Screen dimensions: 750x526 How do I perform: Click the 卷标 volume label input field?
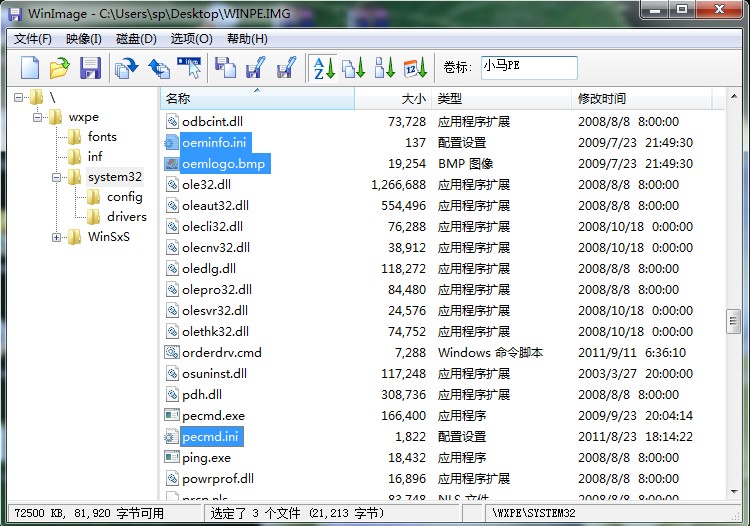click(529, 67)
